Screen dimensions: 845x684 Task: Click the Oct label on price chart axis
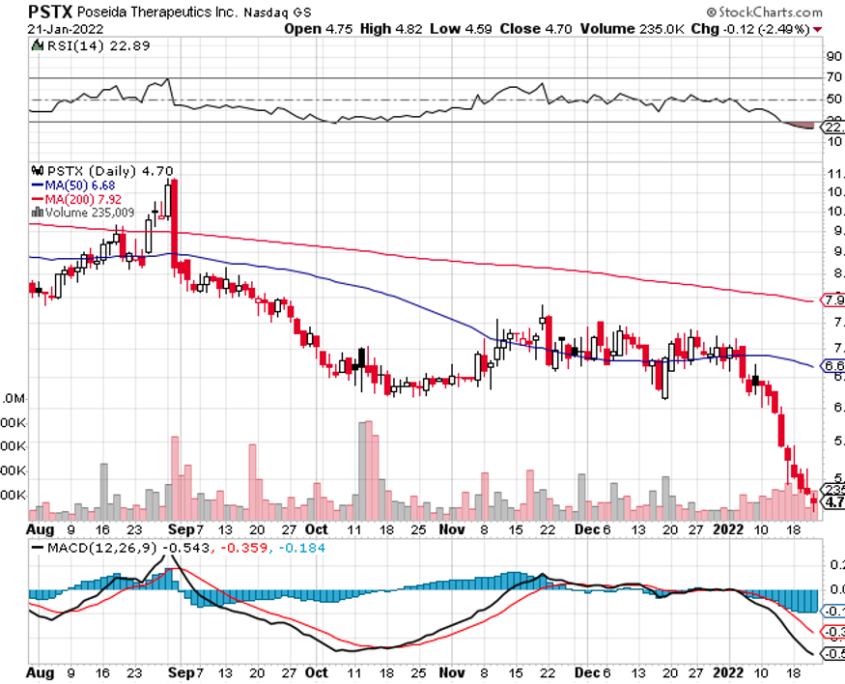pos(315,527)
